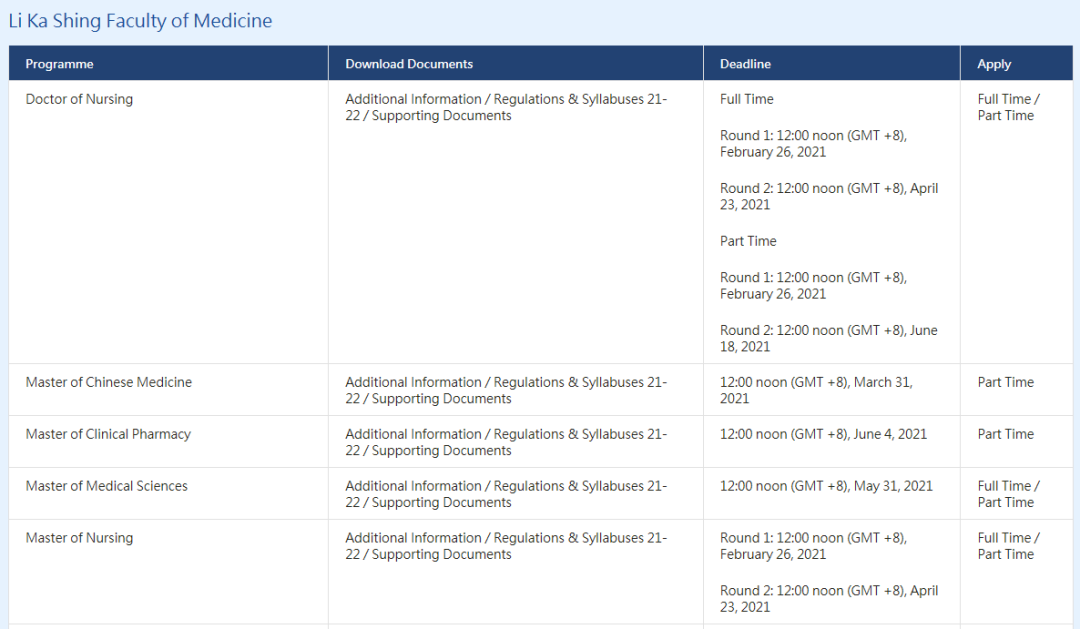Open Additional Information for Doctor of Nursing
Screen dimensions: 1080x629
413,99
